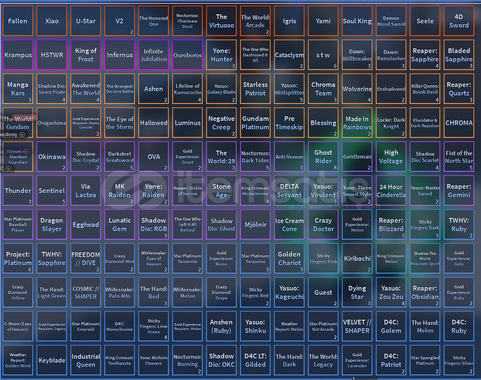The image size is (481, 380).
Task: Pick the Keyblade tile
Action: 52,360
